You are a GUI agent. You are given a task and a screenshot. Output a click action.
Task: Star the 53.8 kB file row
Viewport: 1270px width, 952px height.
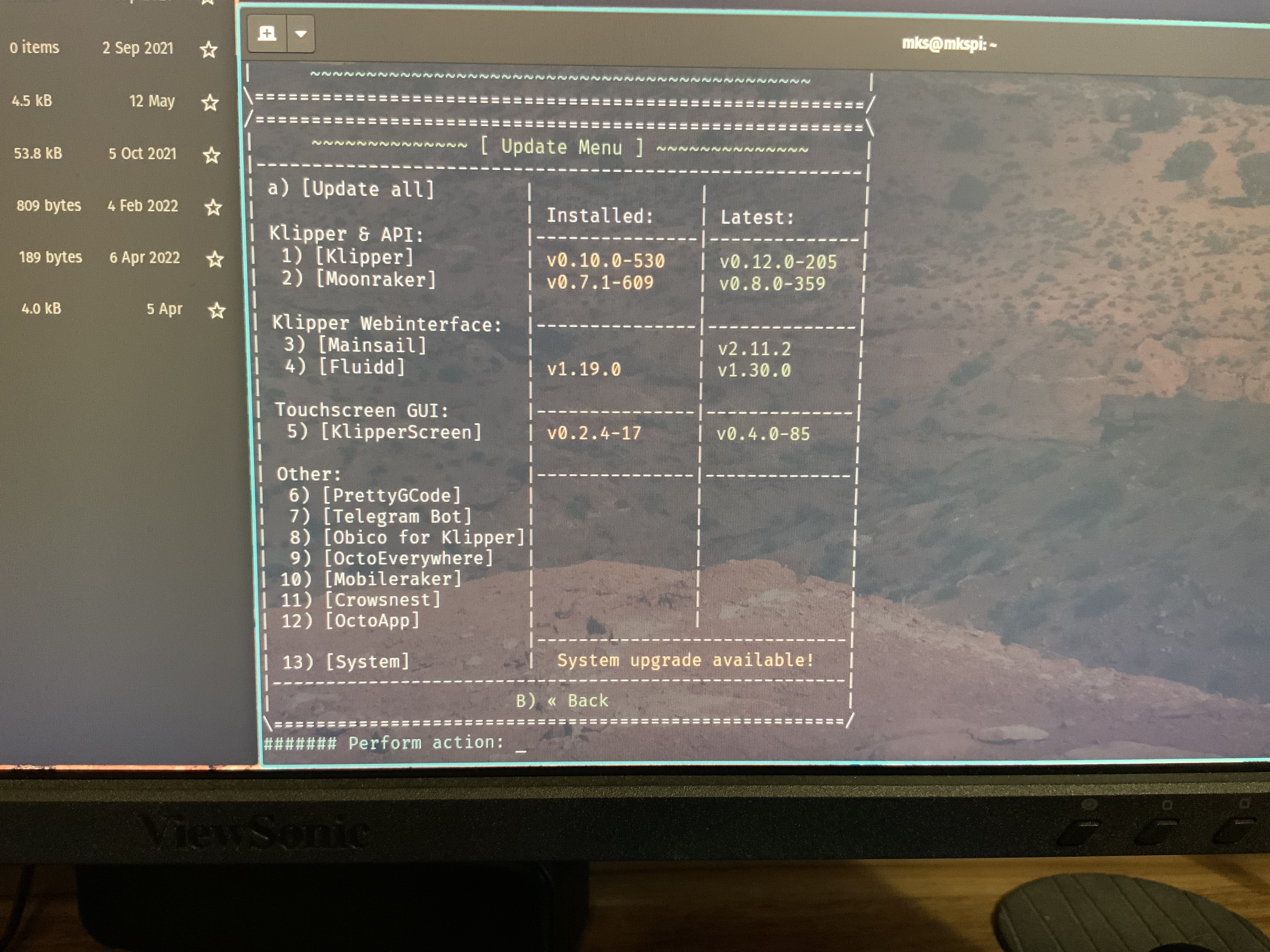[x=212, y=155]
